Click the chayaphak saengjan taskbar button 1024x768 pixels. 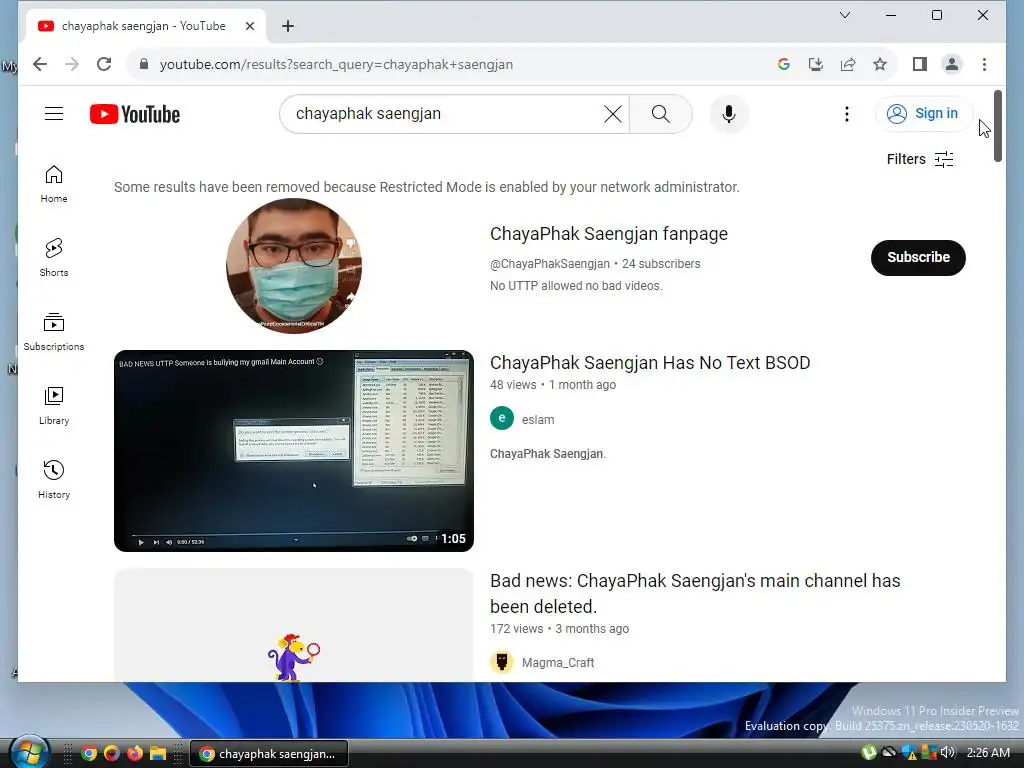pos(269,754)
